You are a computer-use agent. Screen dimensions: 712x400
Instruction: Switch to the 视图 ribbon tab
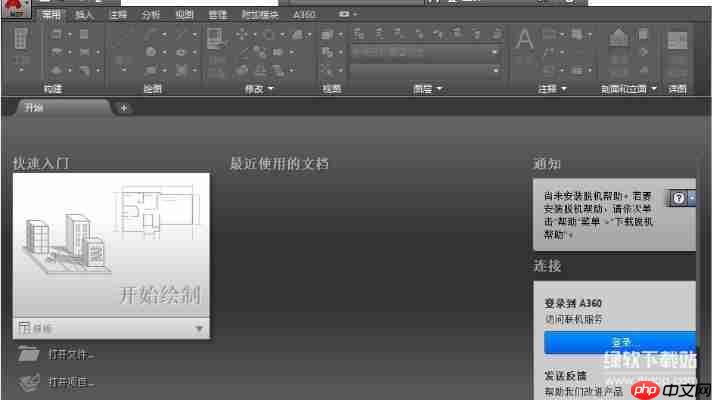184,15
